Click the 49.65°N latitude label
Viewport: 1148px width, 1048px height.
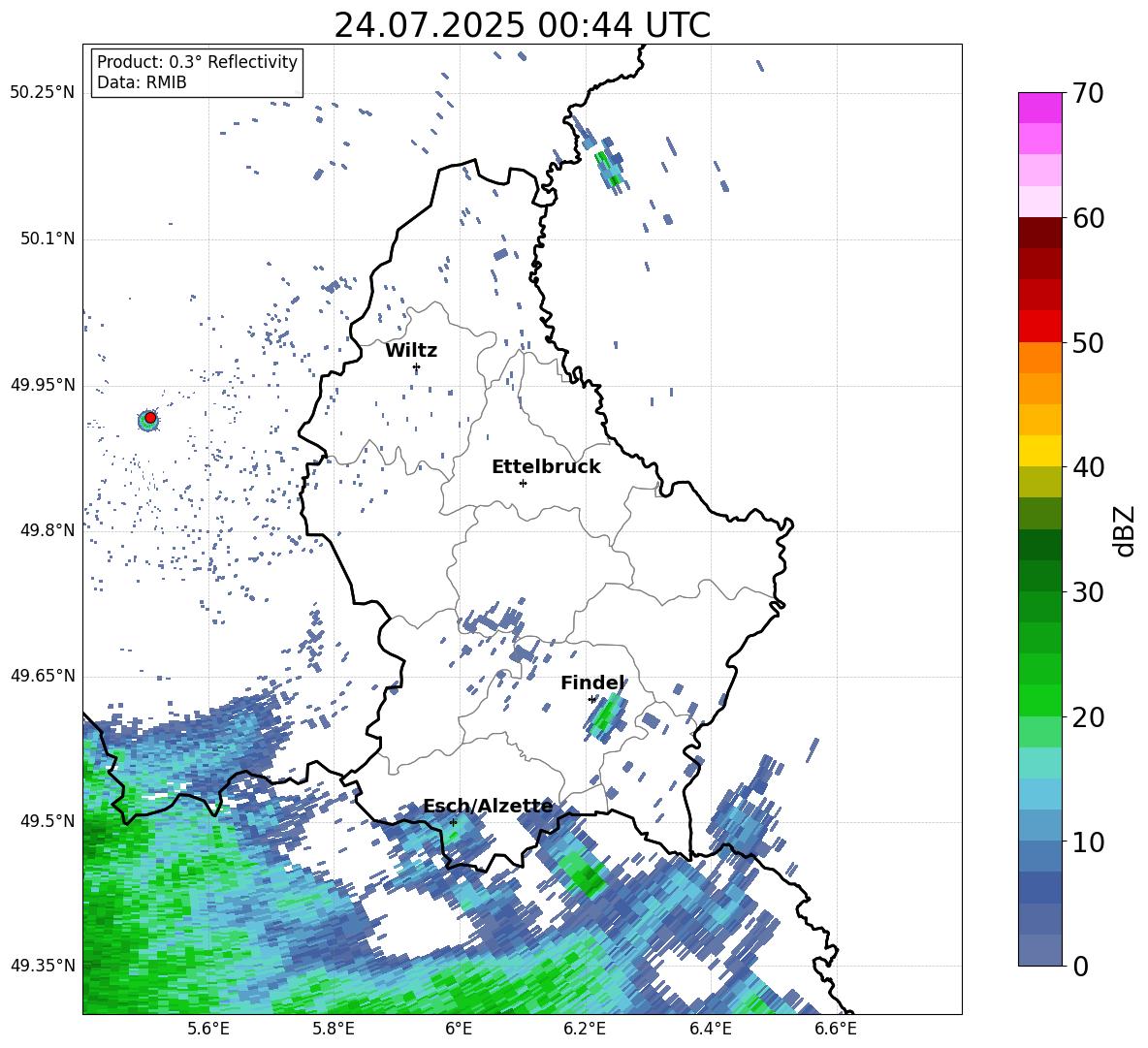tap(43, 676)
